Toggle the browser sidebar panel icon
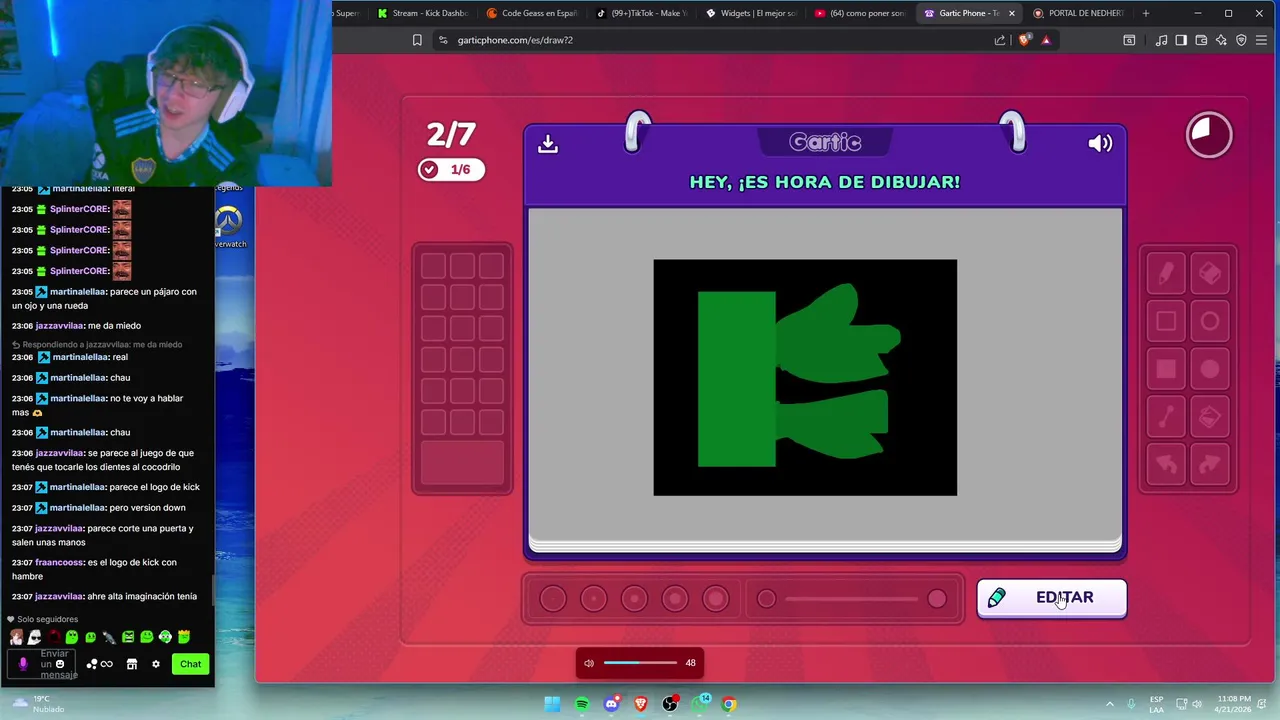1280x720 pixels. (1181, 40)
